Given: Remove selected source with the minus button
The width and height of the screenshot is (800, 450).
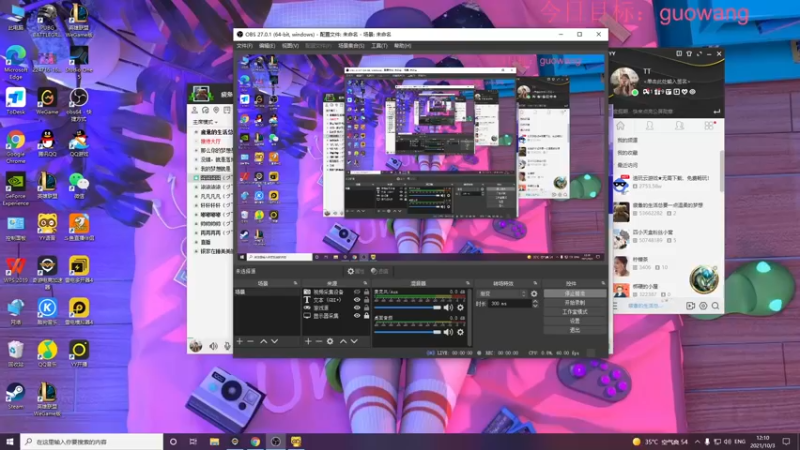Looking at the screenshot, I should click(319, 341).
